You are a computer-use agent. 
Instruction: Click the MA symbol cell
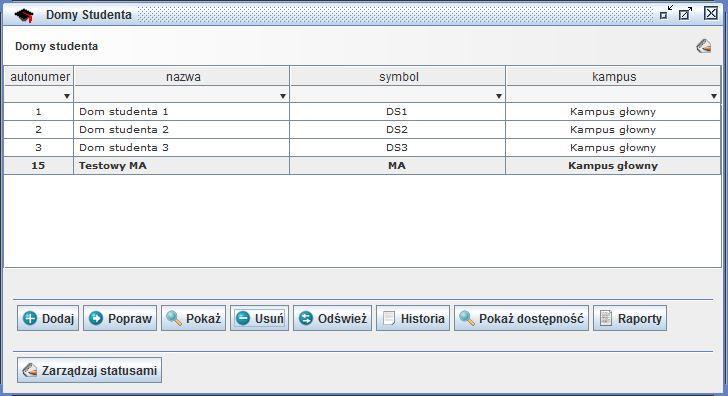point(397,166)
